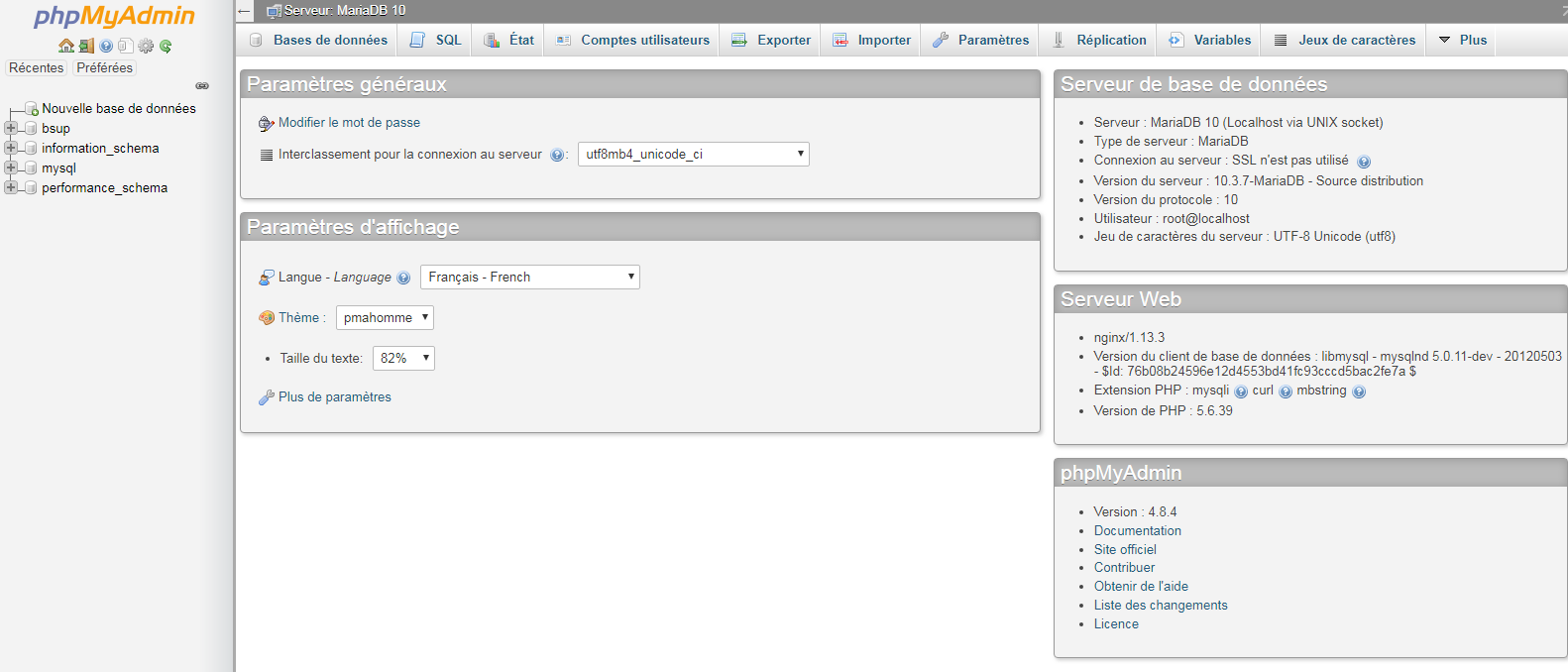Select the mysql database name

tap(58, 168)
